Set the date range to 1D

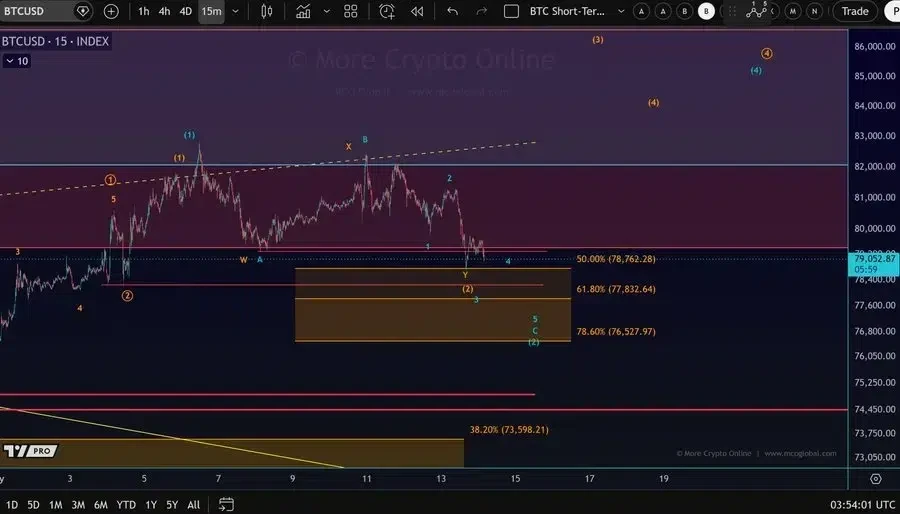[x=11, y=505]
